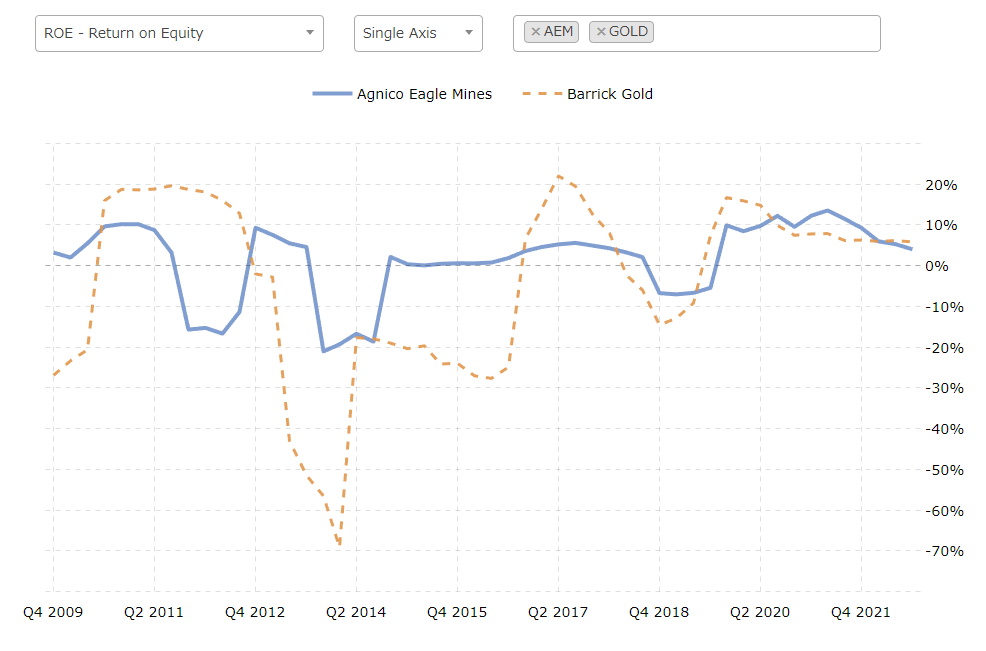Expand the Single Axis dropdown arrow

click(x=468, y=33)
